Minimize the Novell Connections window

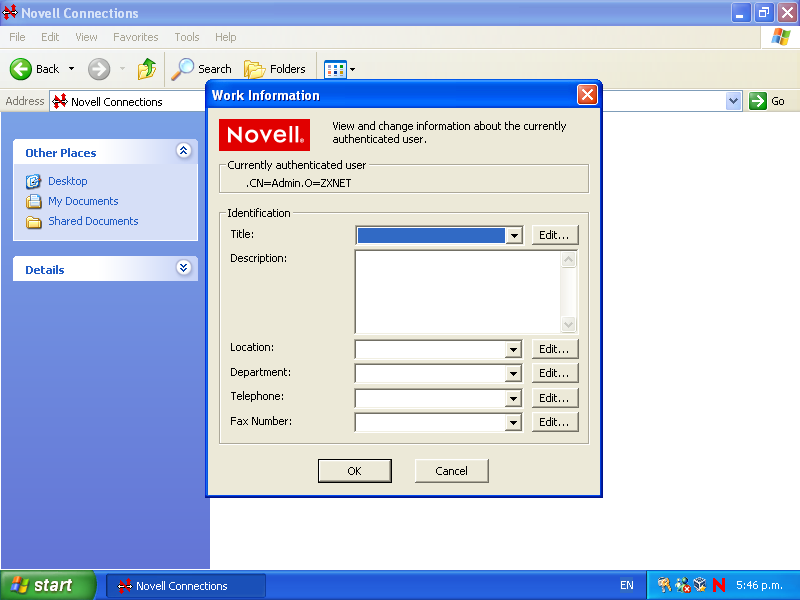pos(741,13)
